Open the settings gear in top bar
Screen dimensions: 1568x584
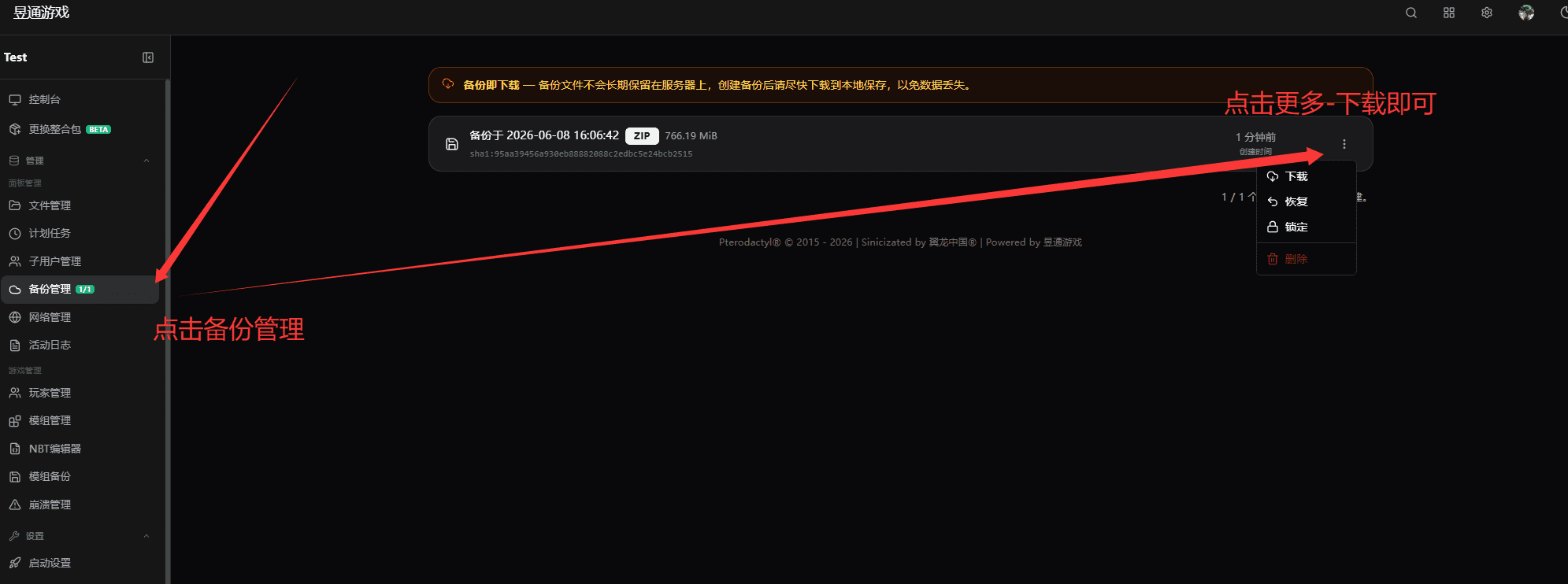1487,13
